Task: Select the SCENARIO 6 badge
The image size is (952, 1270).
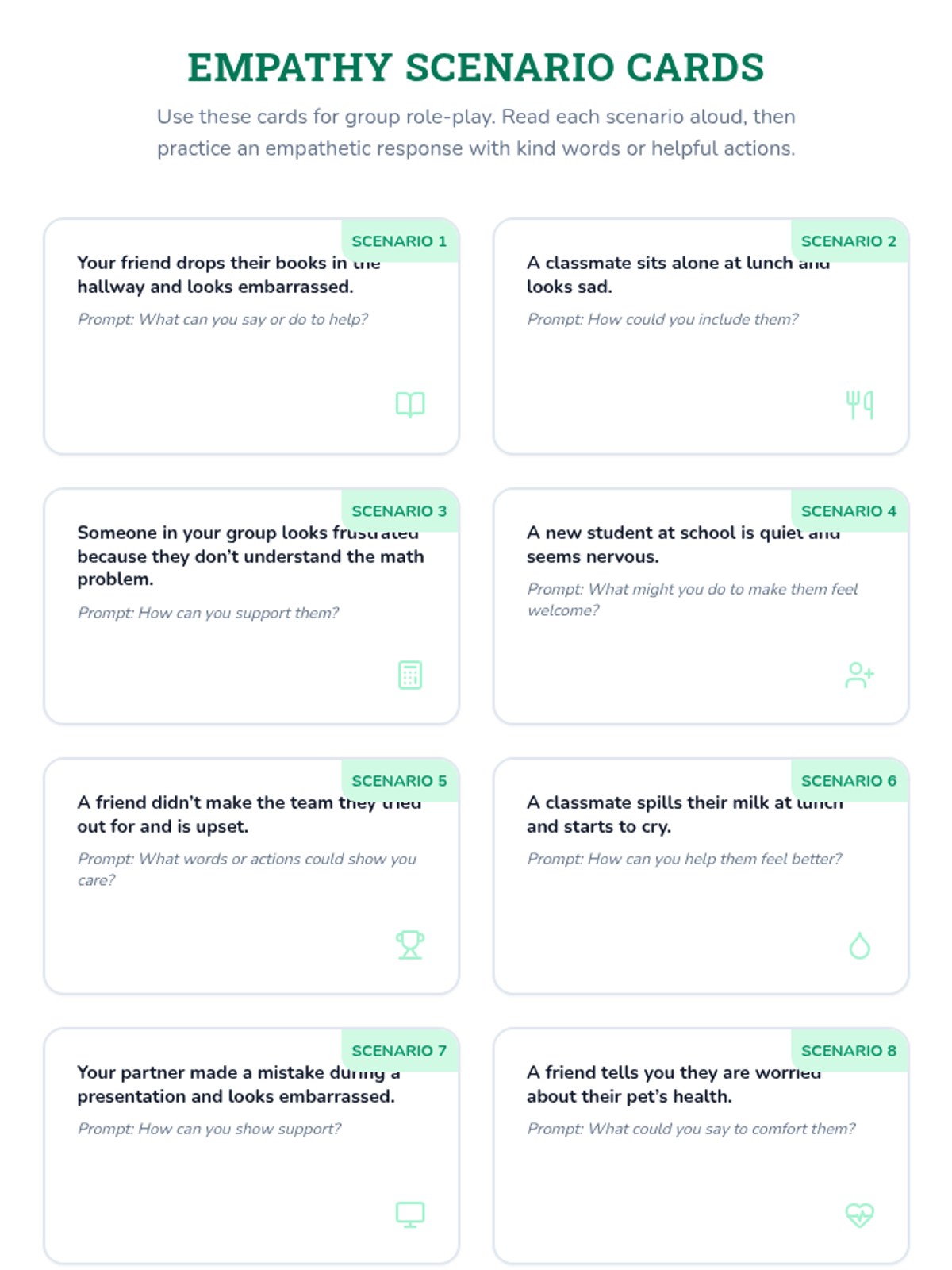Action: coord(849,780)
